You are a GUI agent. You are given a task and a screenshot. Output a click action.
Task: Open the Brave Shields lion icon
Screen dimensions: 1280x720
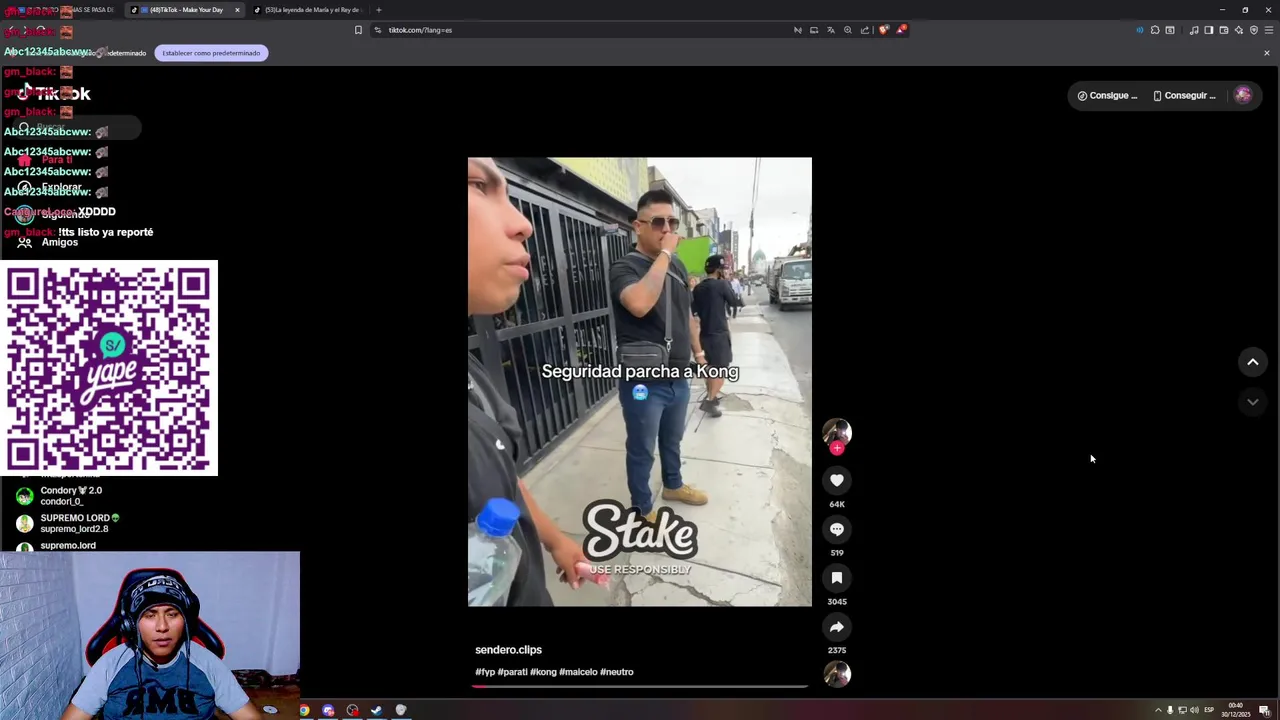pyautogui.click(x=883, y=30)
